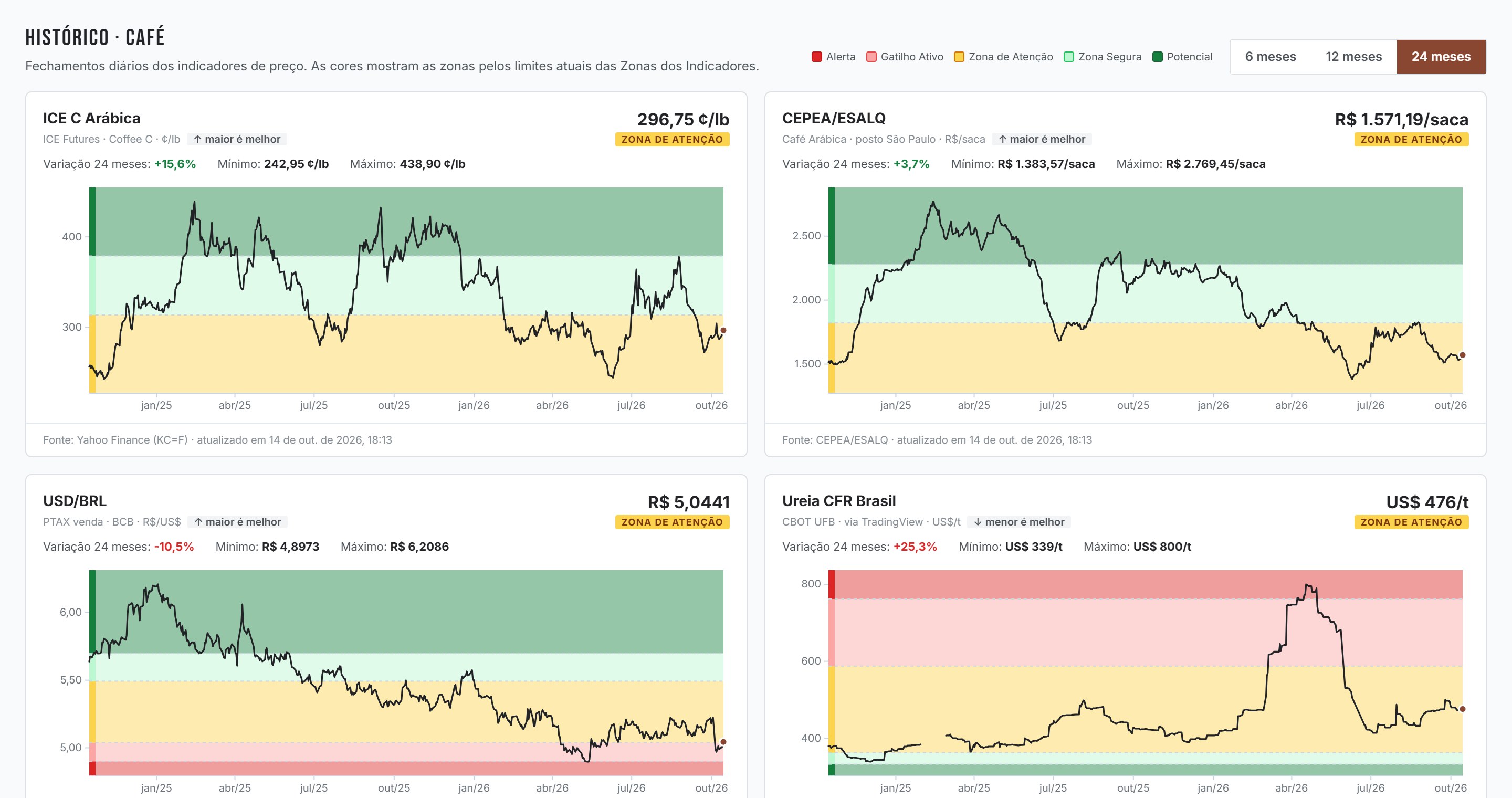The height and width of the screenshot is (798, 1512).
Task: Click the +25,3% variation value
Action: tap(915, 547)
